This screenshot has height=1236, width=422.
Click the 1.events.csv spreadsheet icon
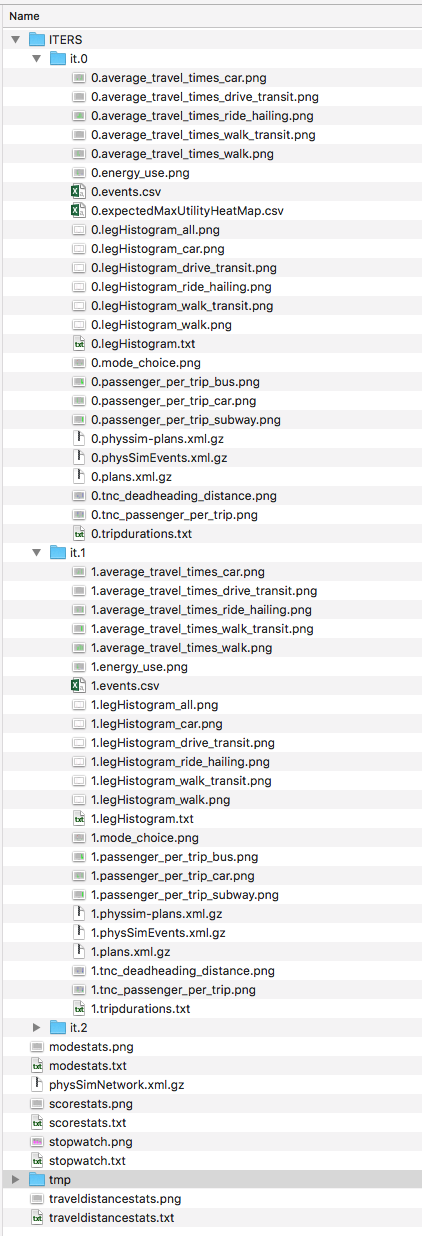79,686
